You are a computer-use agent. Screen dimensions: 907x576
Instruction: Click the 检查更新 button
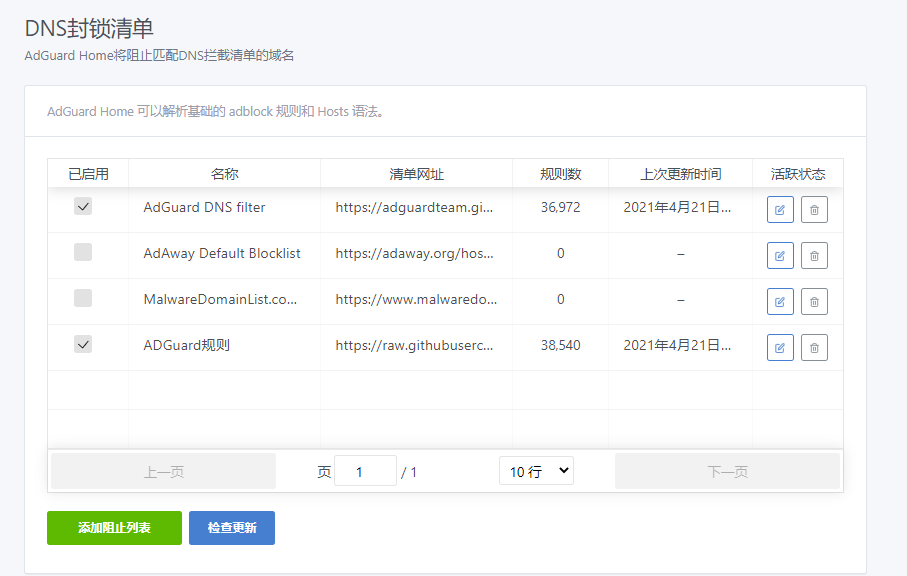232,528
